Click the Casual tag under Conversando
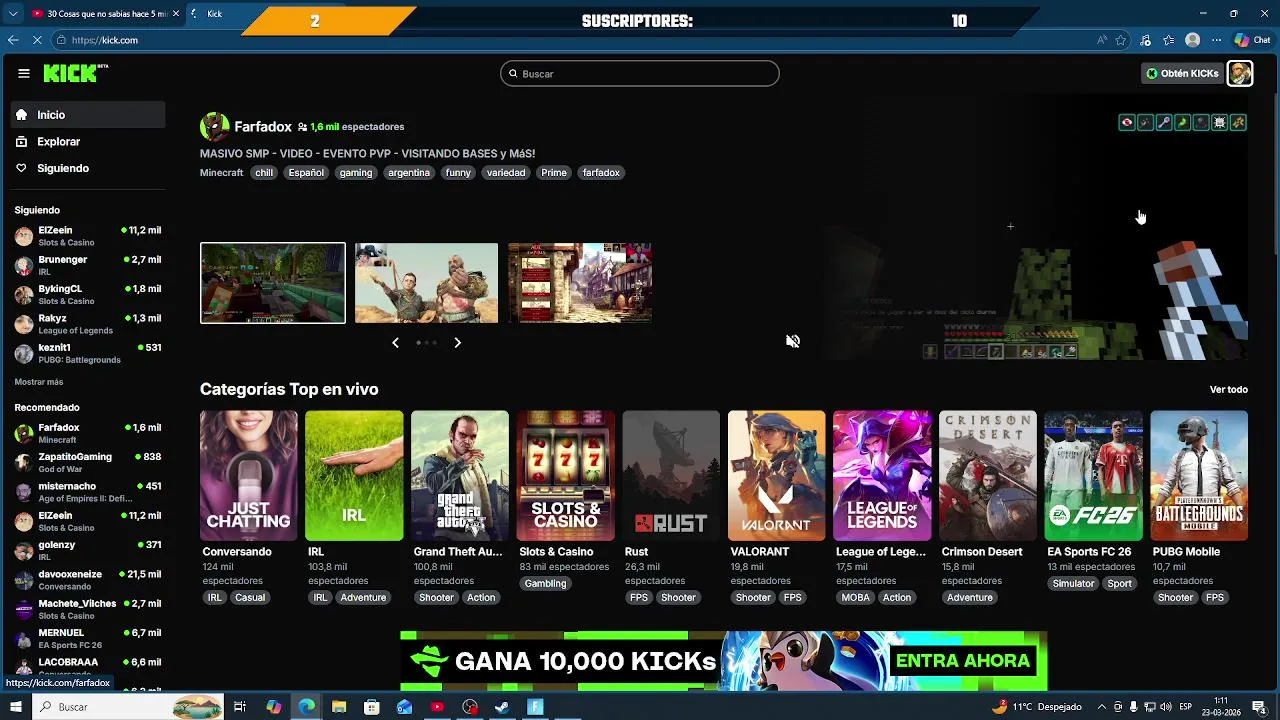The width and height of the screenshot is (1280, 720). click(250, 598)
